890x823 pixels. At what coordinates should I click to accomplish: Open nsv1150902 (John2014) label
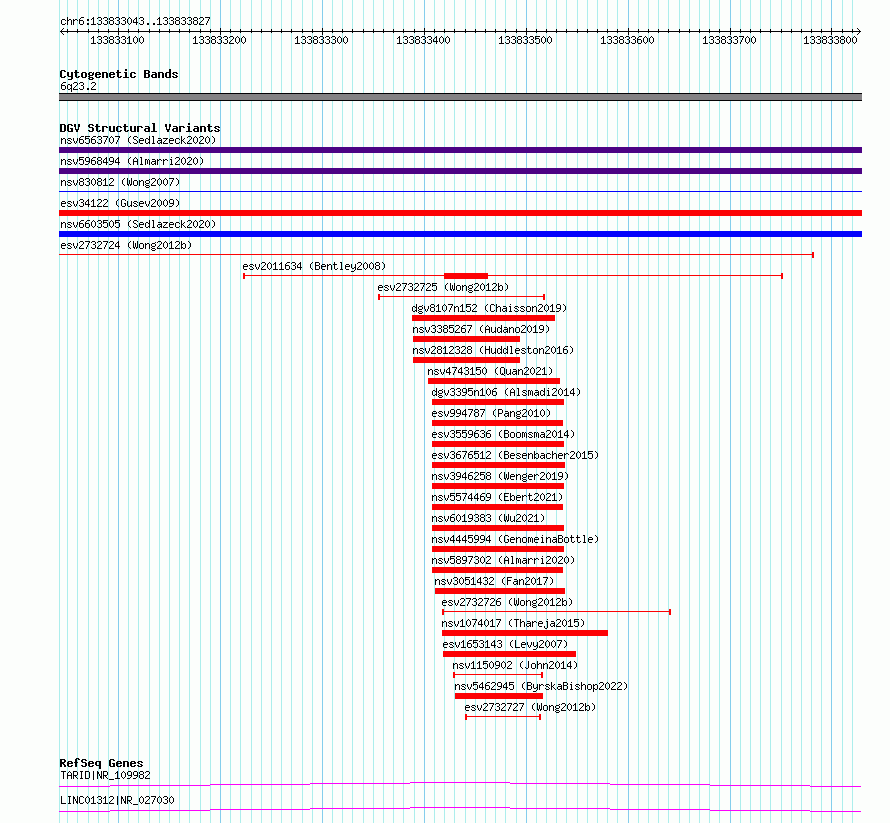[515, 665]
